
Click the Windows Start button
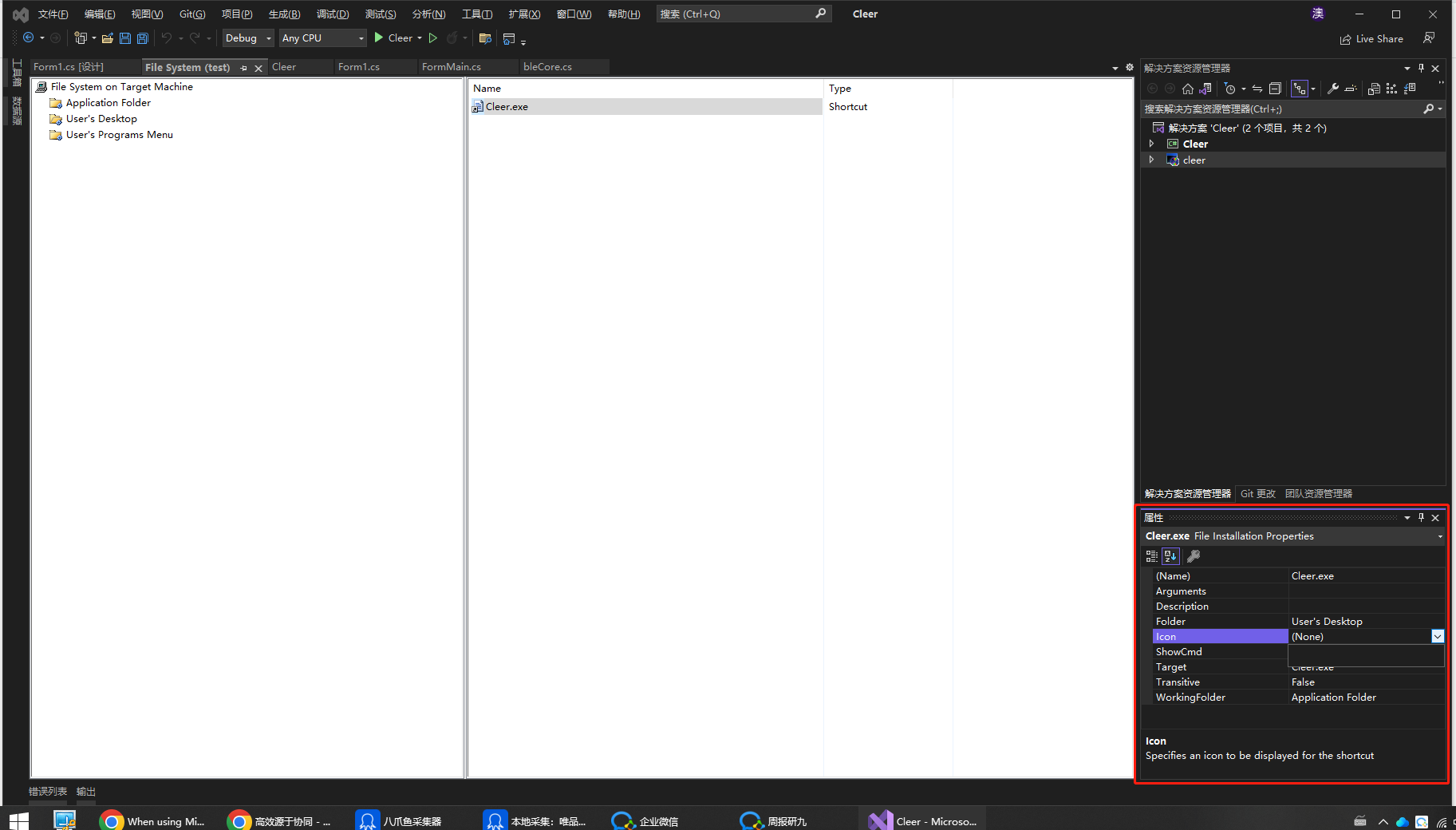18,820
